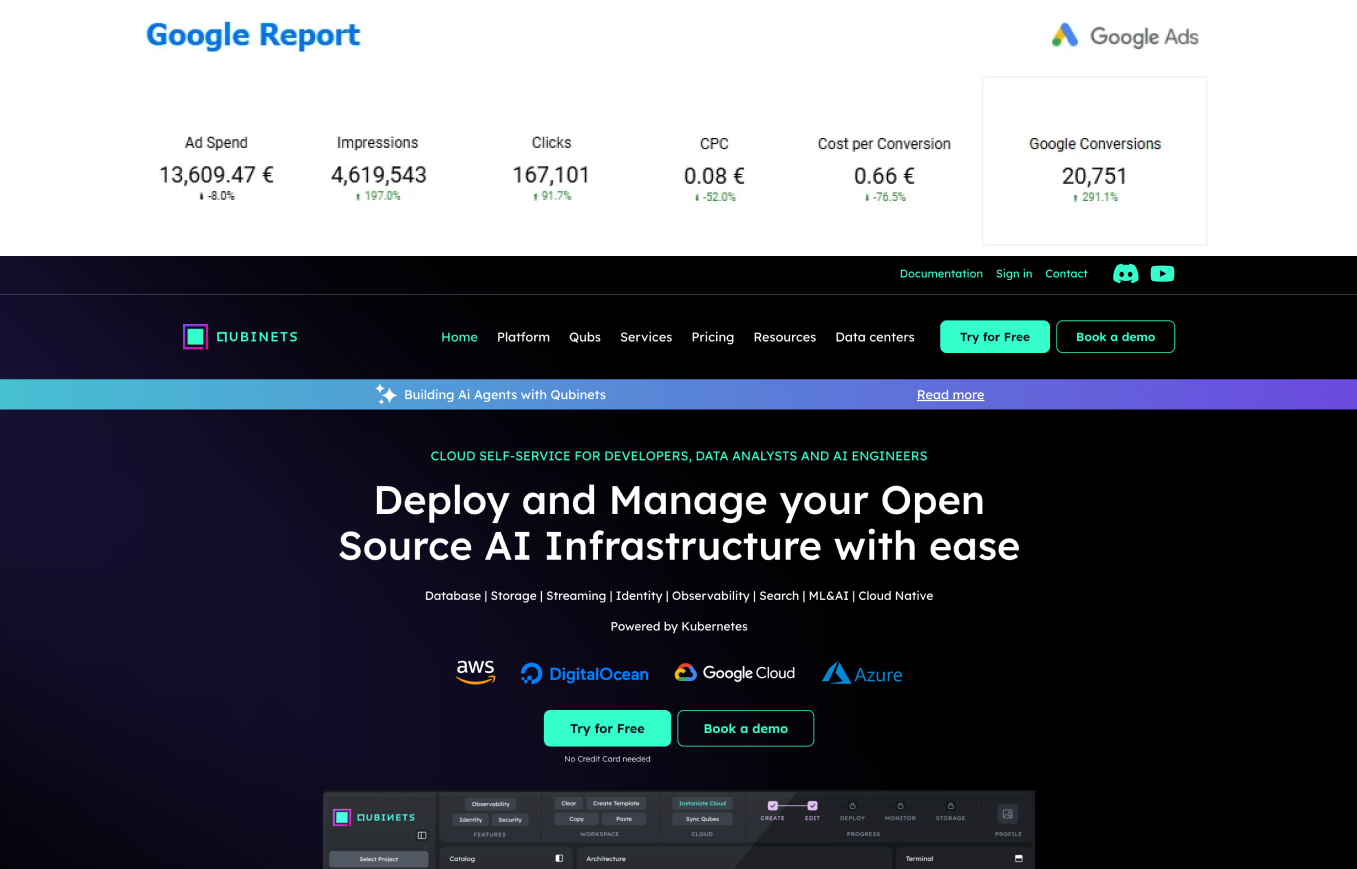
Task: Click Book a demo in the navbar
Action: 1115,337
